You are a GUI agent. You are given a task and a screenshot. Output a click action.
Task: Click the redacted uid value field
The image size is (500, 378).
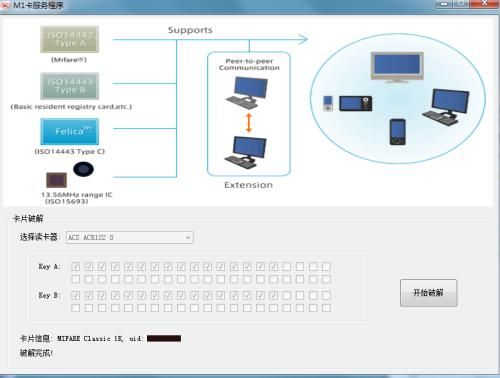164,338
